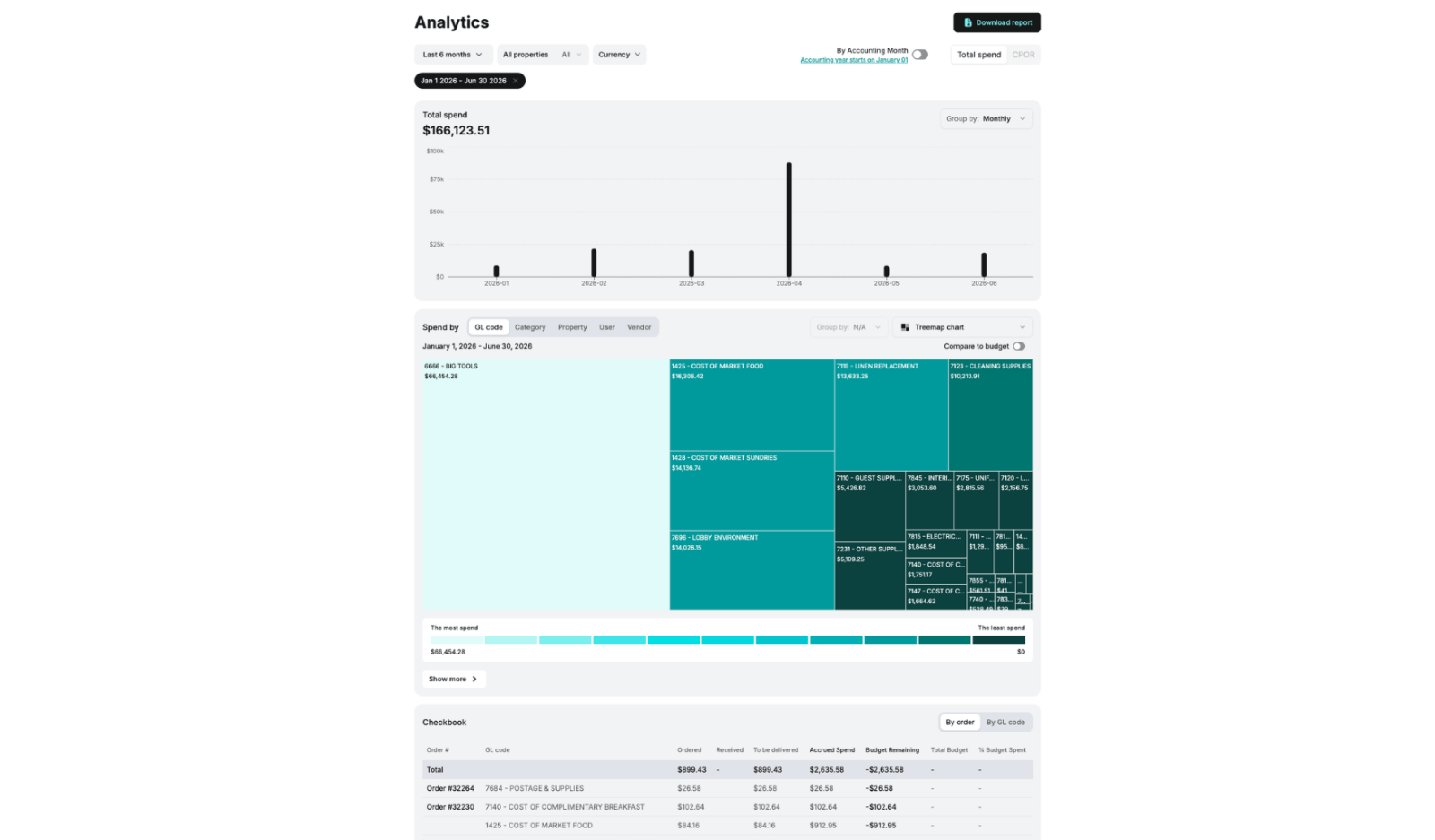Switch checkbook to By GL code
1435x840 pixels.
click(x=1005, y=723)
